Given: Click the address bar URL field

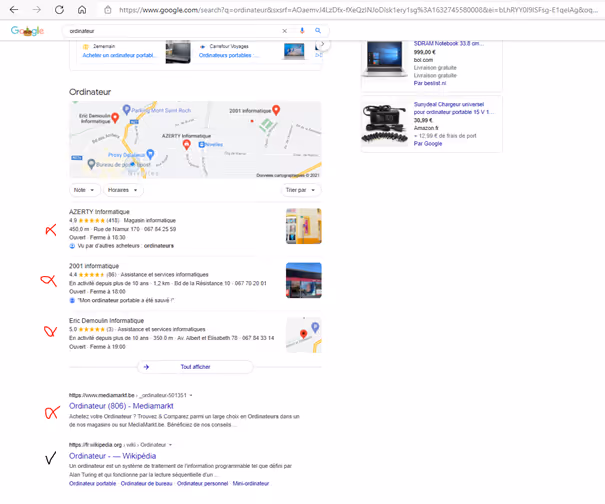Looking at the screenshot, I should pos(358,10).
